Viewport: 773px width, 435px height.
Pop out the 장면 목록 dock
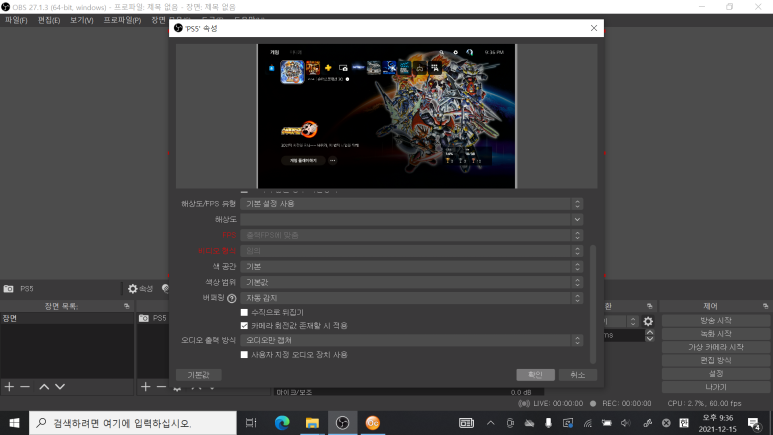pyautogui.click(x=127, y=306)
